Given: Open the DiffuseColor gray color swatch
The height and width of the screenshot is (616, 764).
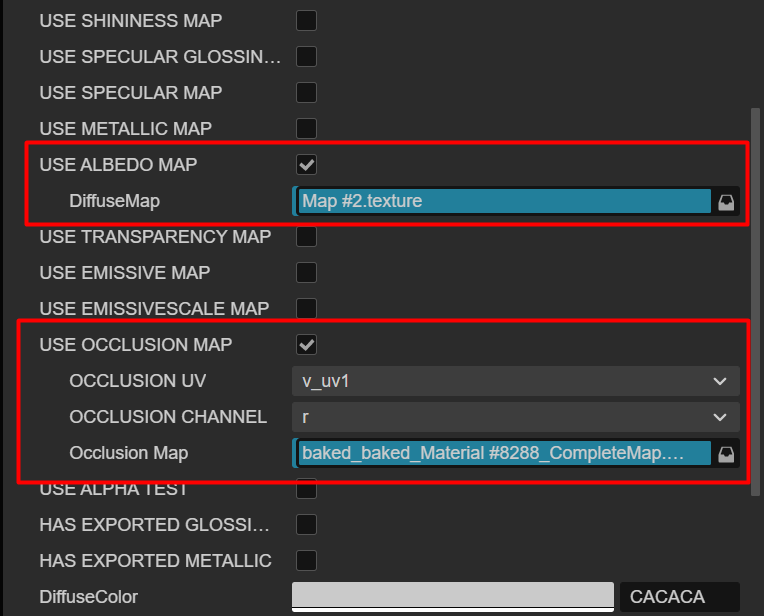Looking at the screenshot, I should [453, 597].
